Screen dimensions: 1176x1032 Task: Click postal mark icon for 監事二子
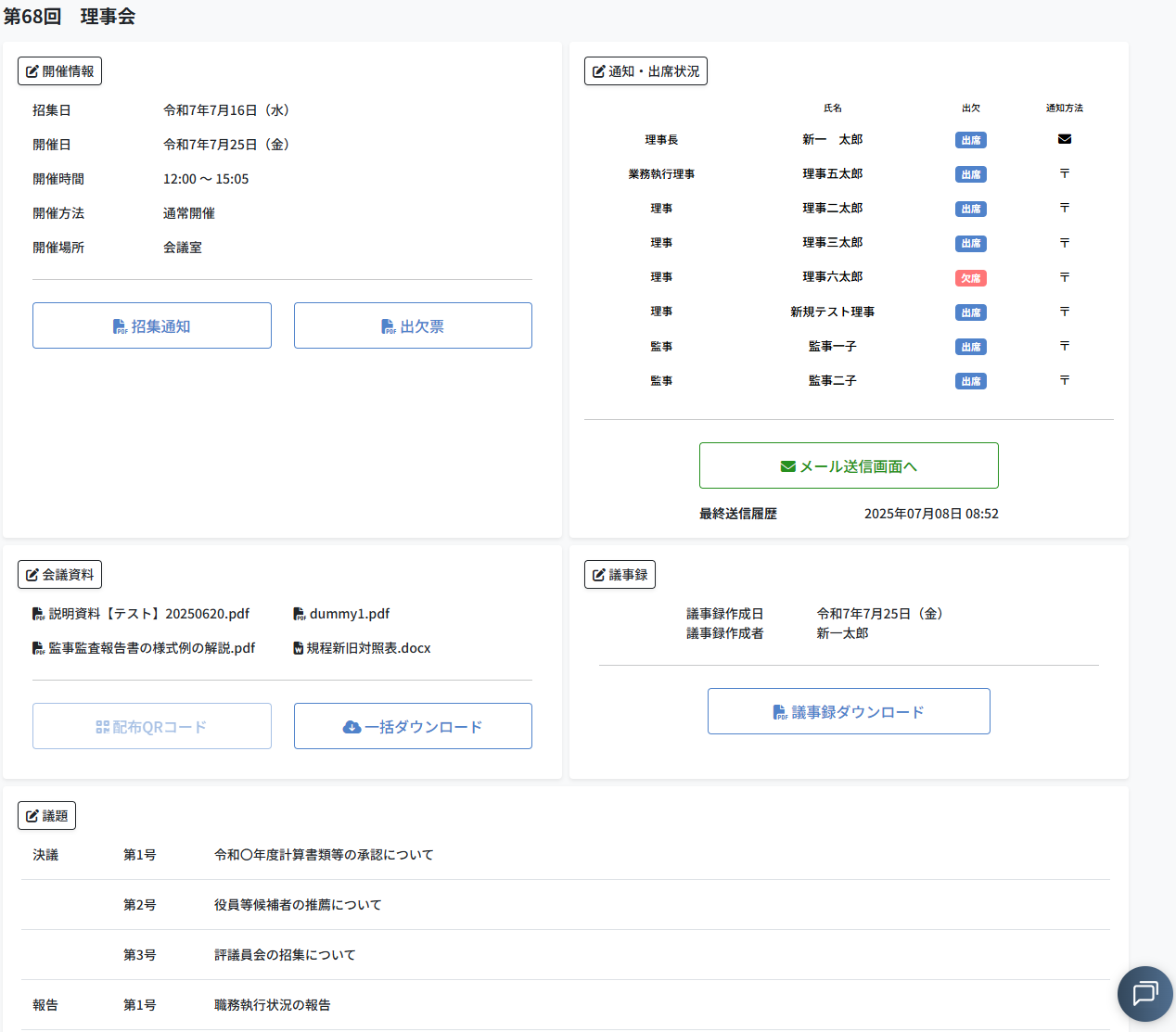pyautogui.click(x=1064, y=380)
